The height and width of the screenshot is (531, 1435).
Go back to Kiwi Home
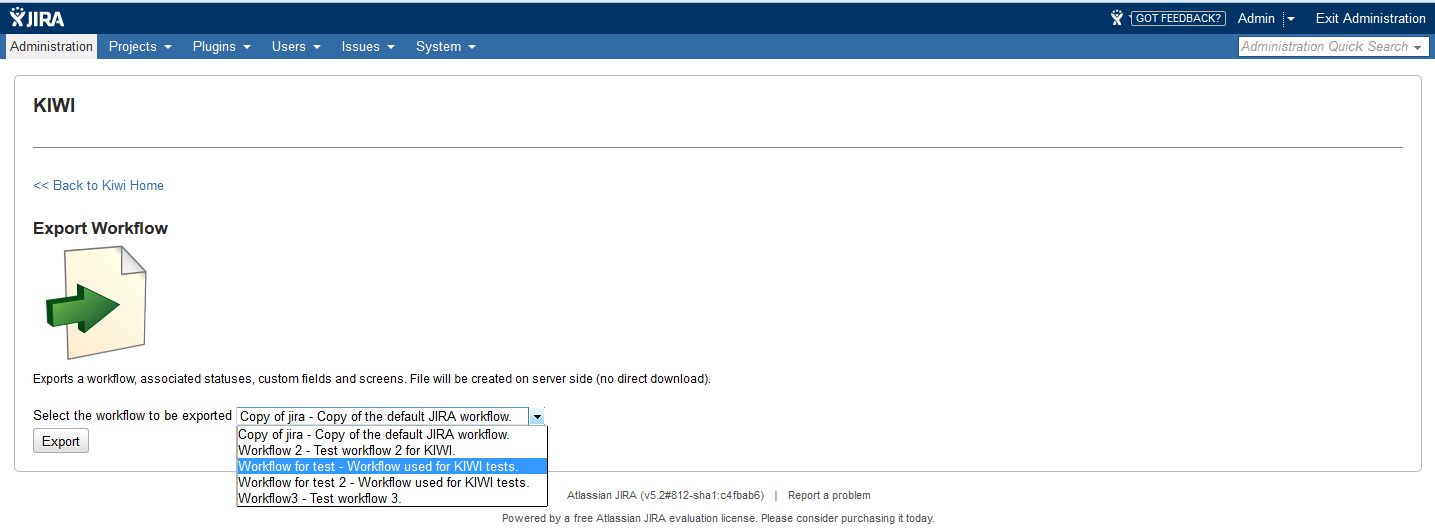[98, 185]
